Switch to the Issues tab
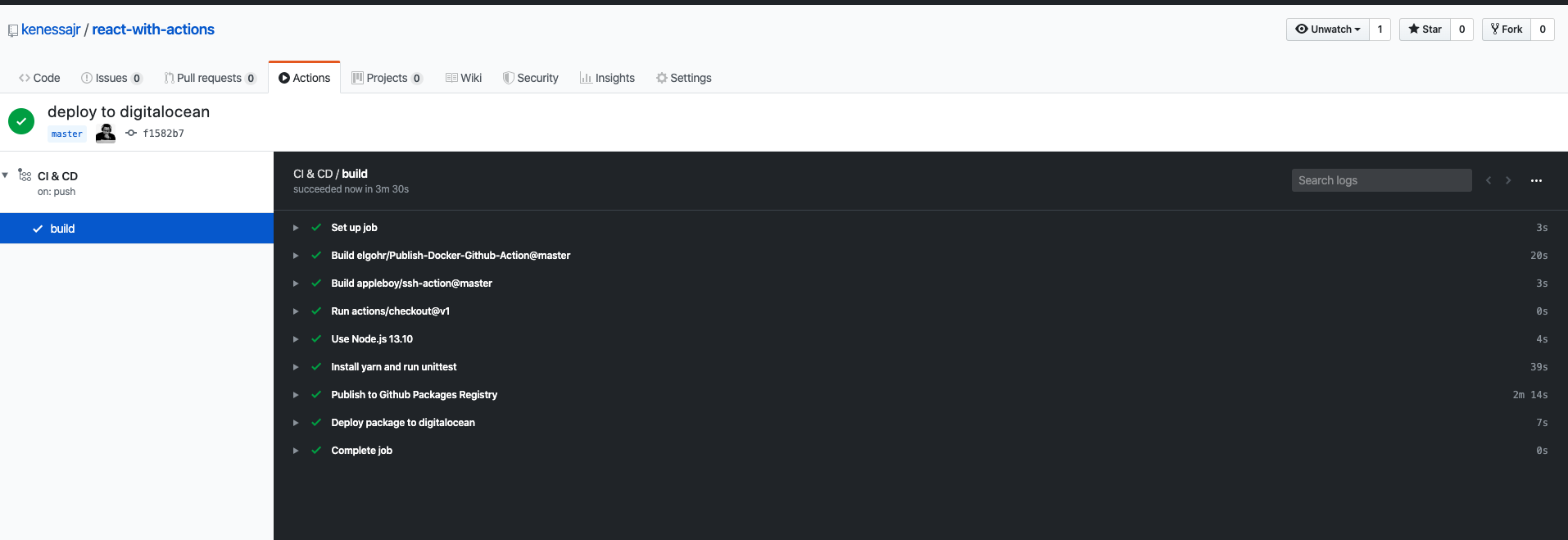The height and width of the screenshot is (540, 1568). 111,78
